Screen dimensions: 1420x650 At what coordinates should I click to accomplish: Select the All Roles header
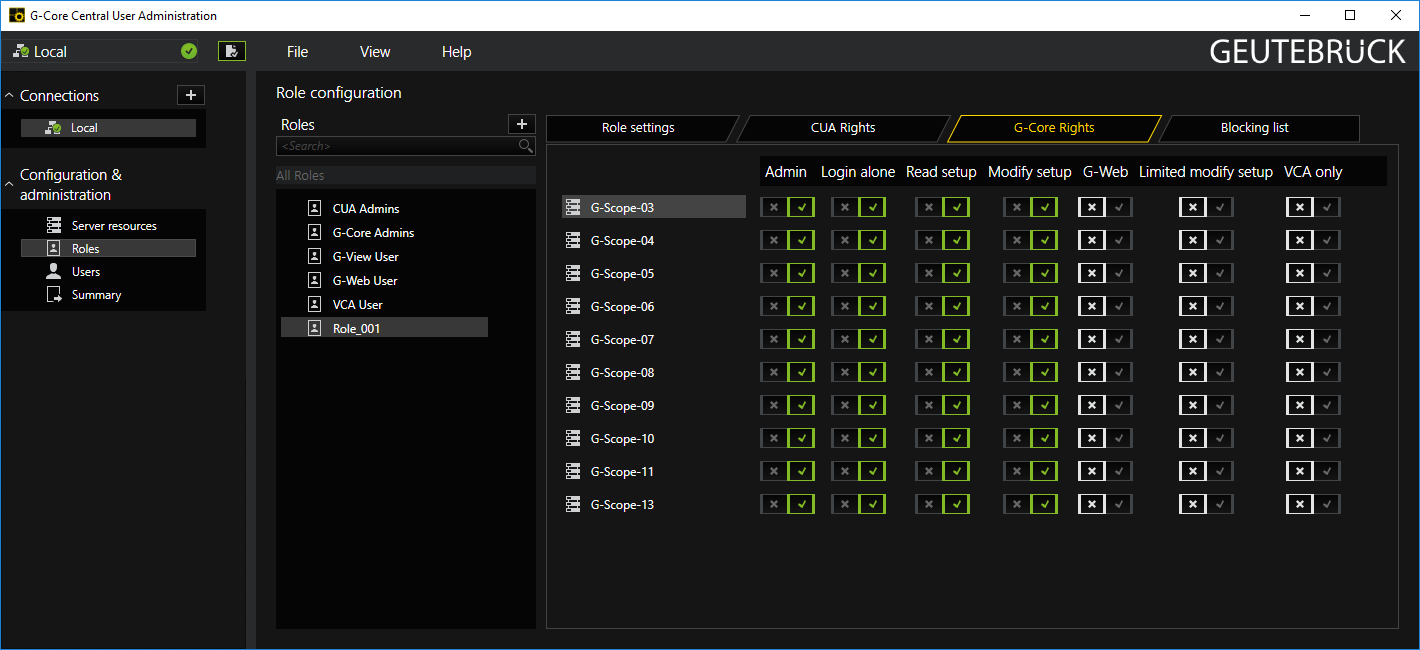(406, 175)
